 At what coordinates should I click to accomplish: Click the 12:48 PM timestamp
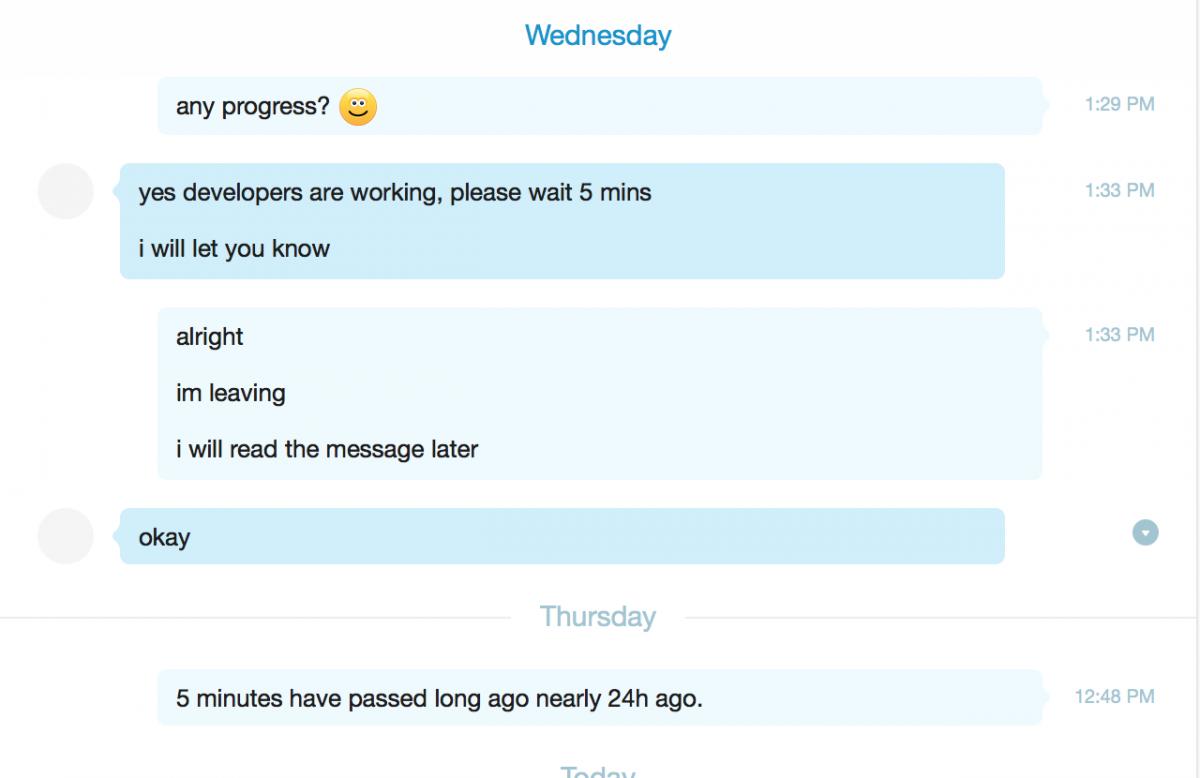1115,697
